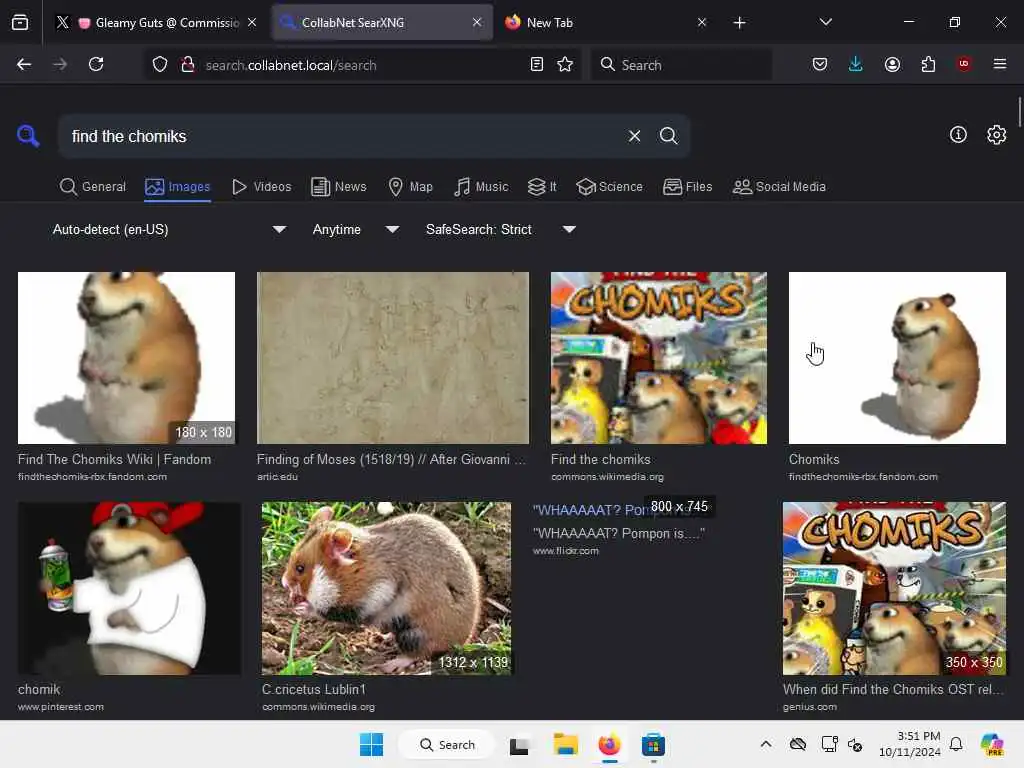1024x768 pixels.
Task: Switch to the It category
Action: tap(542, 187)
